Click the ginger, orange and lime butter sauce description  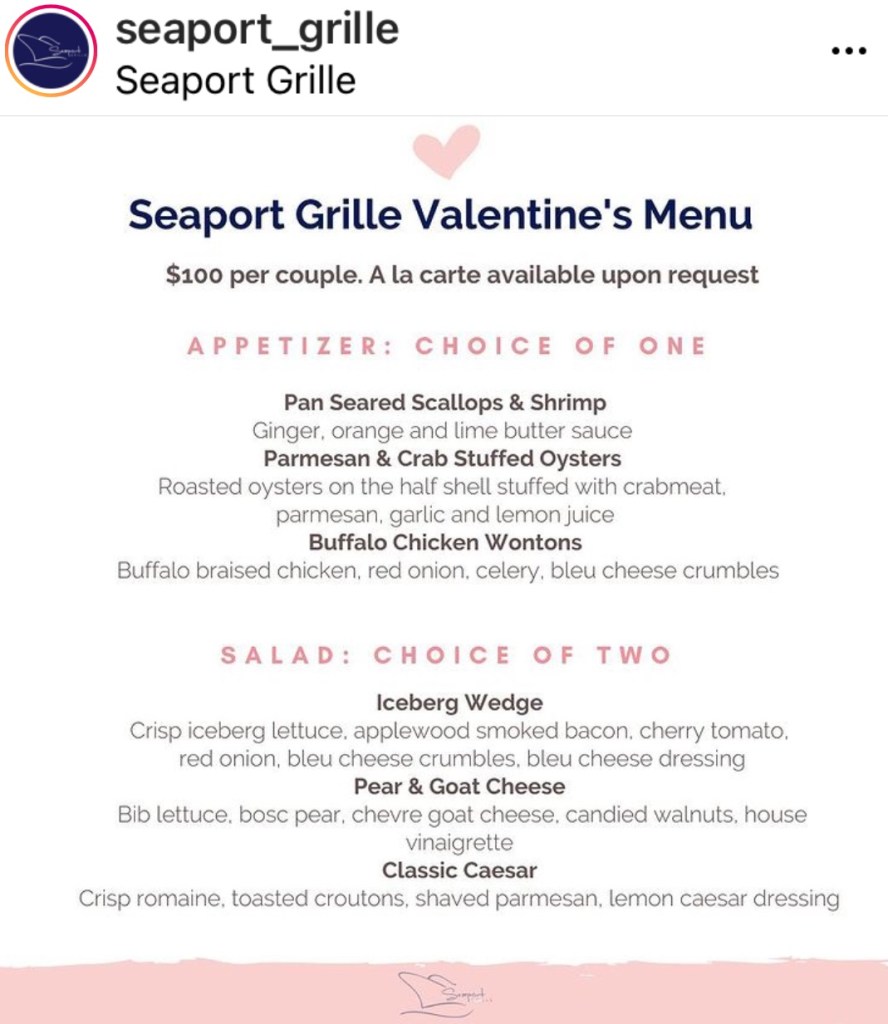click(442, 431)
